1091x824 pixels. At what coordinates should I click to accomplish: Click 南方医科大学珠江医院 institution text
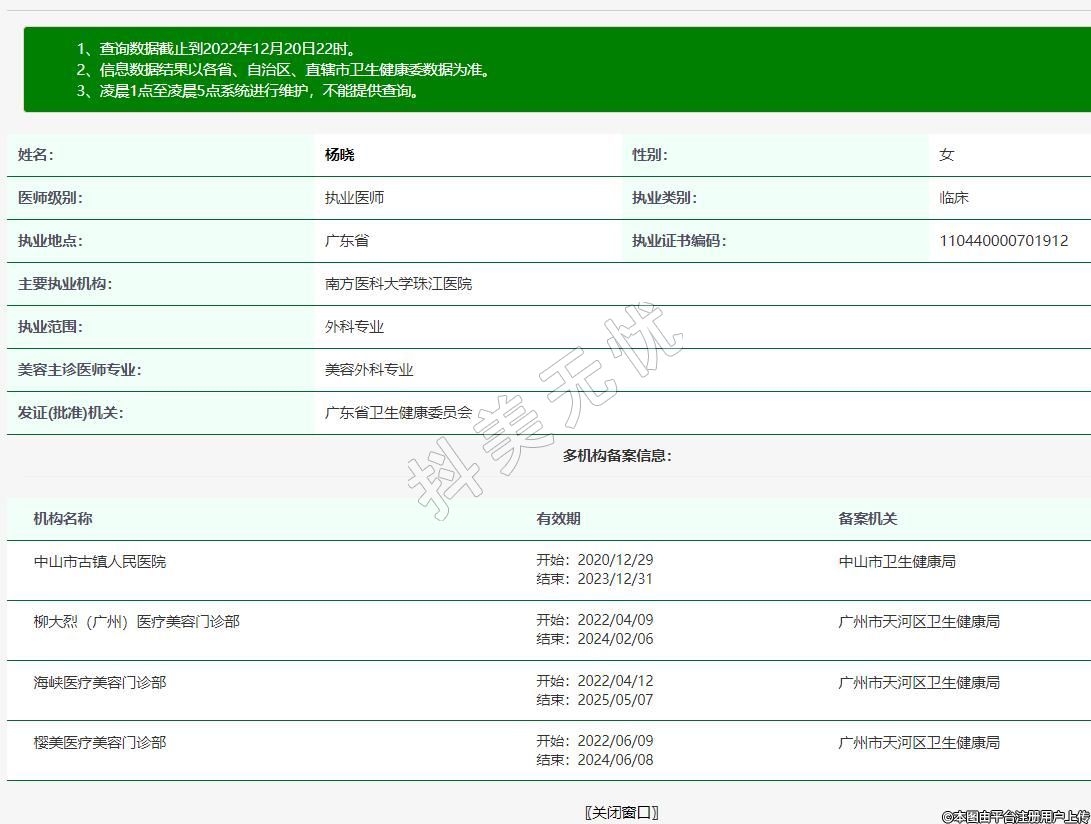pos(398,284)
